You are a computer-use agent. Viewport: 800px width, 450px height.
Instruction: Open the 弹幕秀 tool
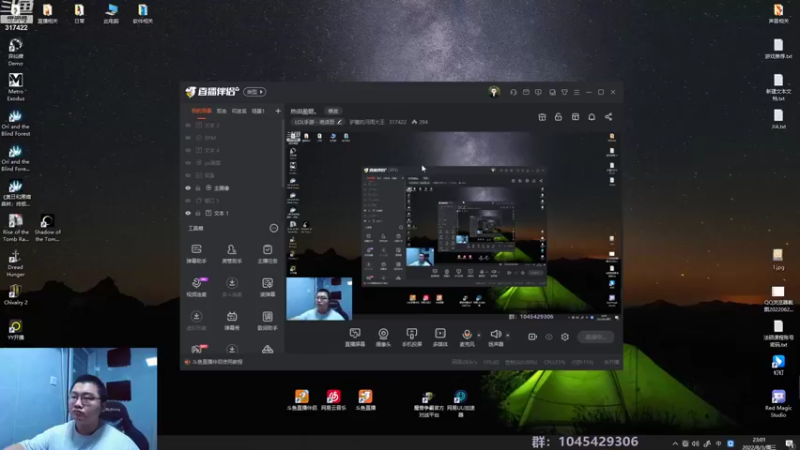click(x=232, y=320)
